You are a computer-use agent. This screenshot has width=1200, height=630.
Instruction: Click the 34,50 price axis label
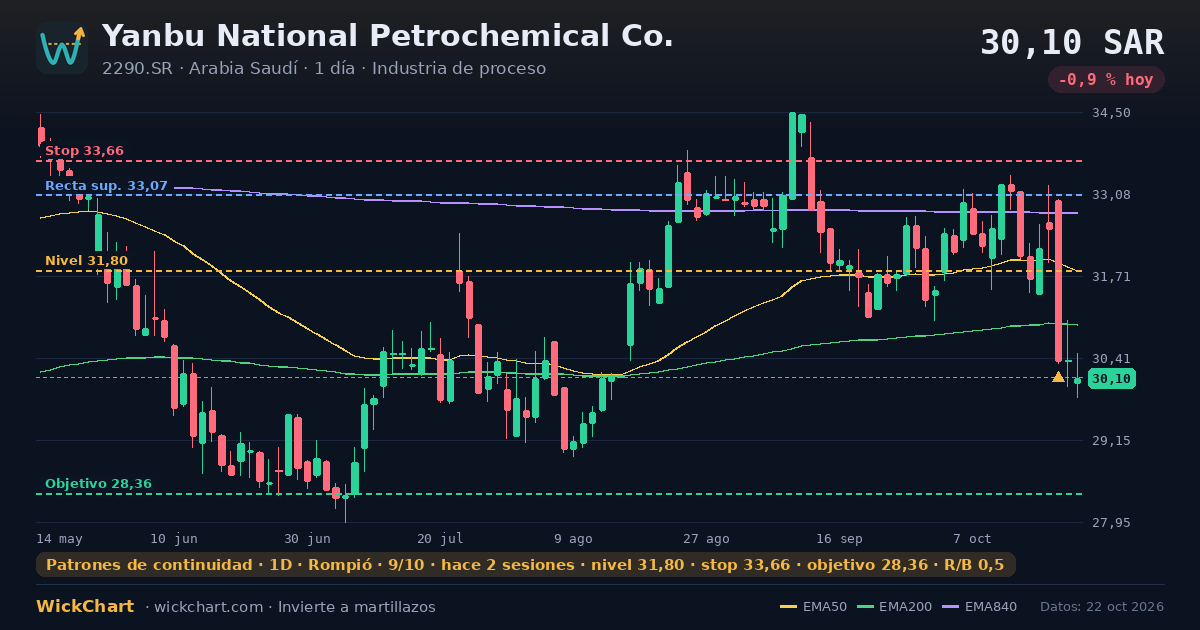click(x=1111, y=113)
